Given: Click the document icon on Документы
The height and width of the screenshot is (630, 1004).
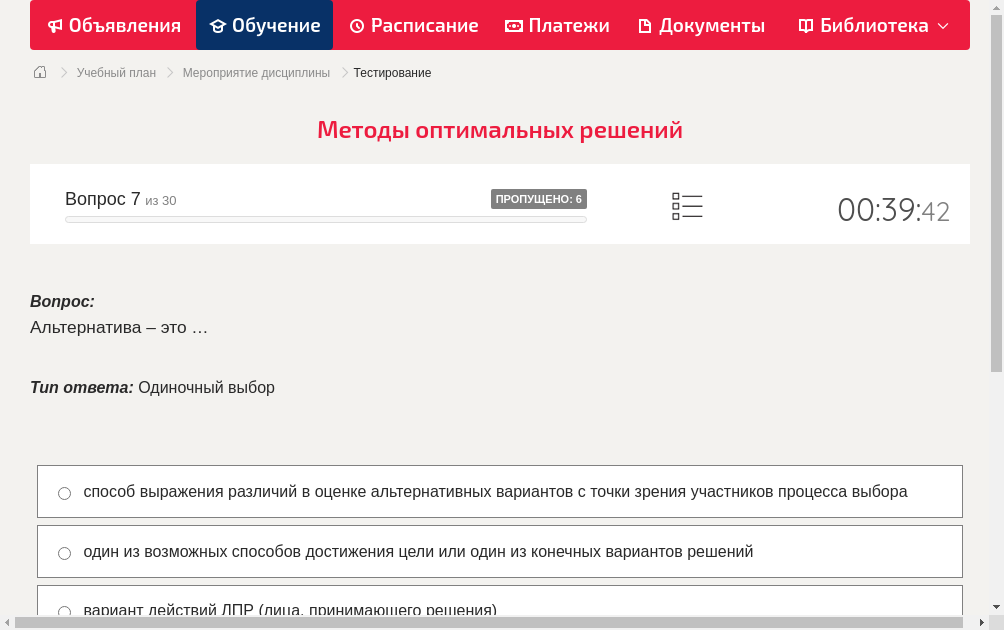Looking at the screenshot, I should (645, 25).
